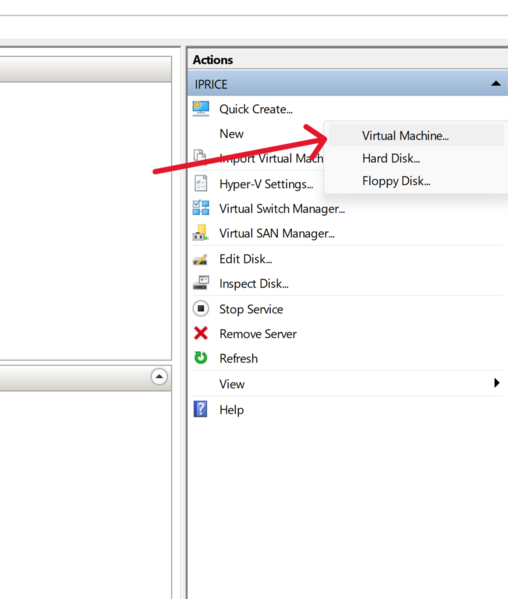
Task: Click the Import Virtual Machine file icon
Action: coord(200,157)
